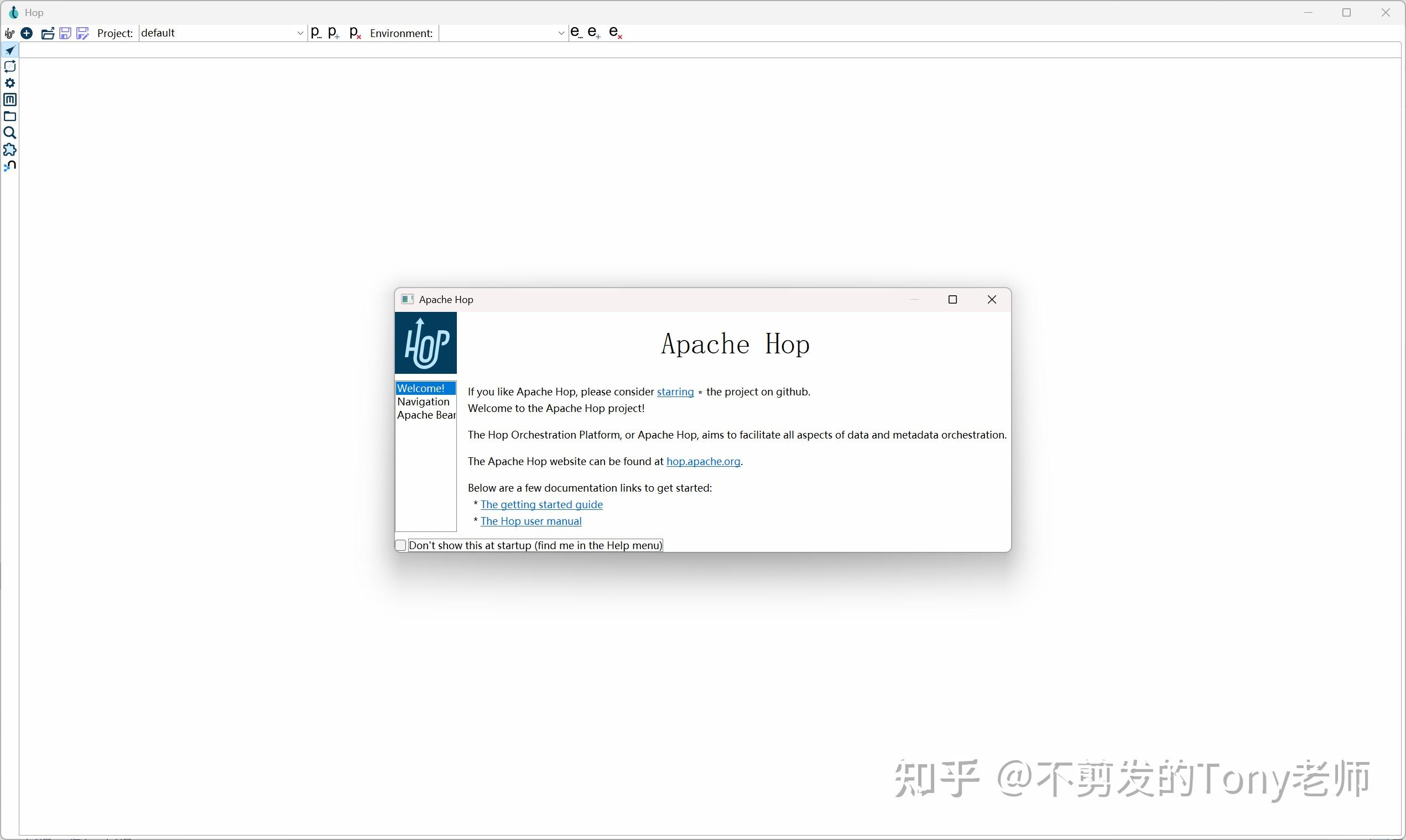The height and width of the screenshot is (840, 1406).
Task: Select the Navigation item in welcome sidebar
Action: click(x=423, y=402)
